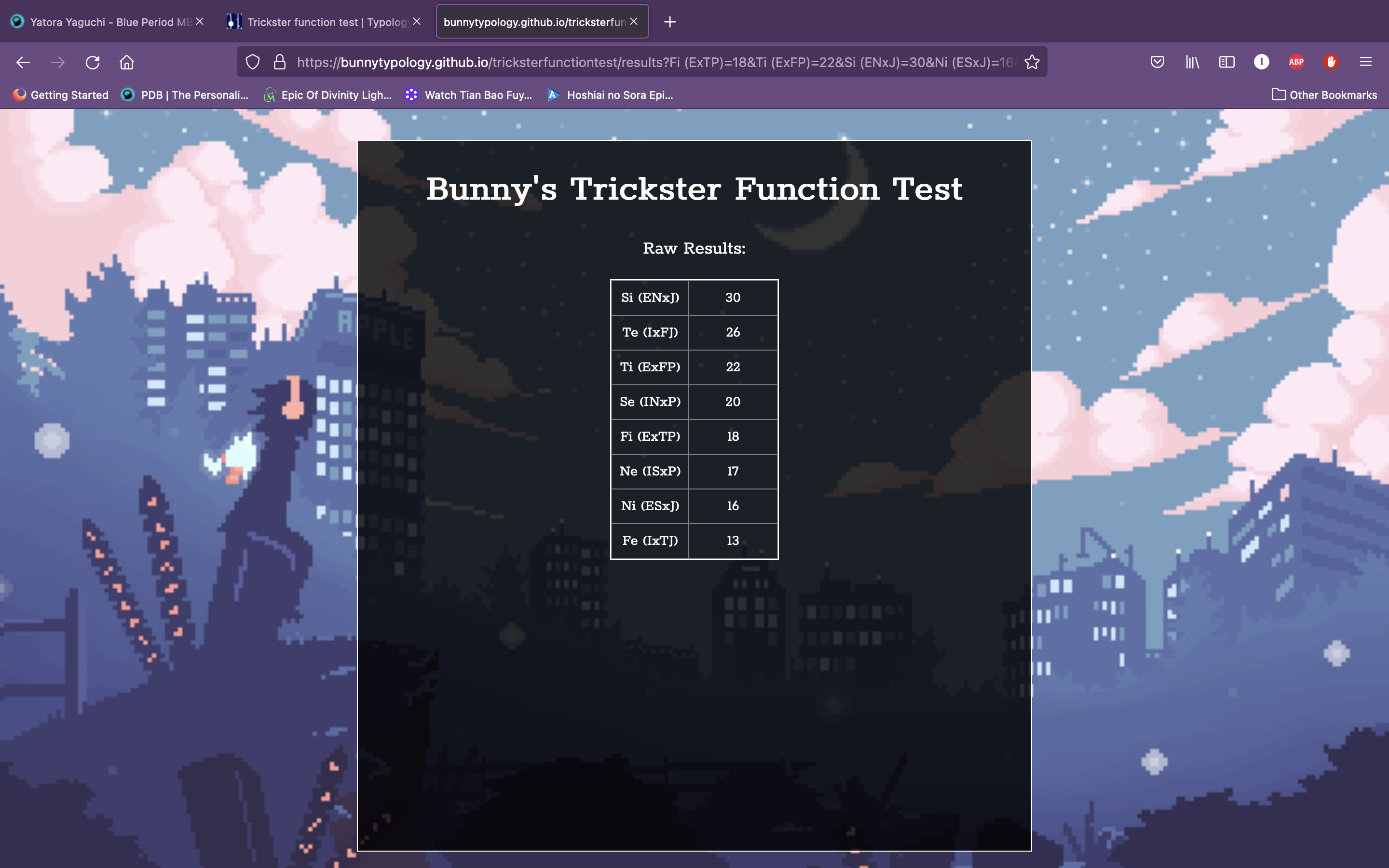
Task: Close the bunnytypology results tab
Action: pos(634,21)
